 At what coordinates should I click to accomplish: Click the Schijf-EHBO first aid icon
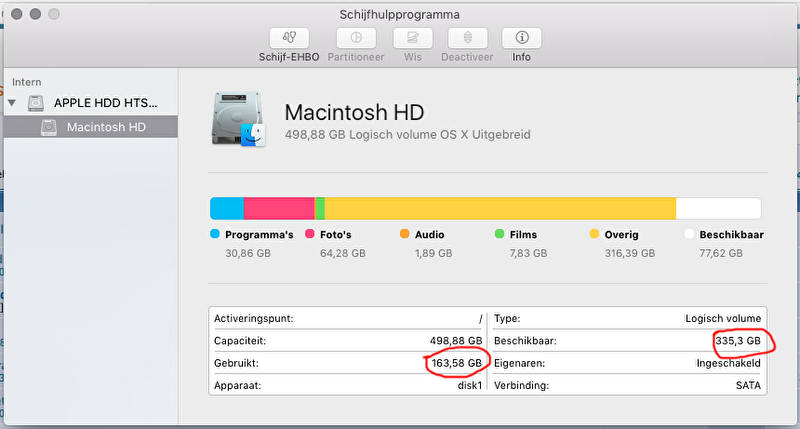288,38
